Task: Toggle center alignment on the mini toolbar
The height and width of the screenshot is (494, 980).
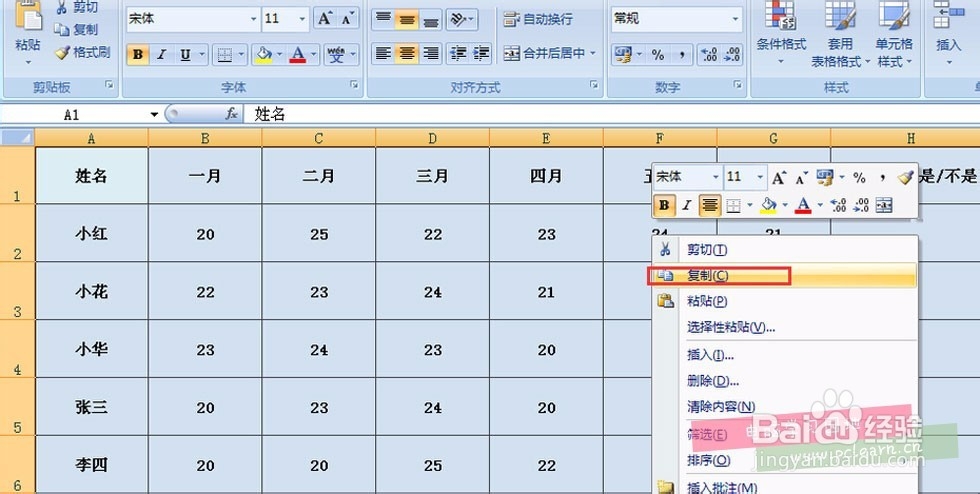Action: [x=709, y=205]
